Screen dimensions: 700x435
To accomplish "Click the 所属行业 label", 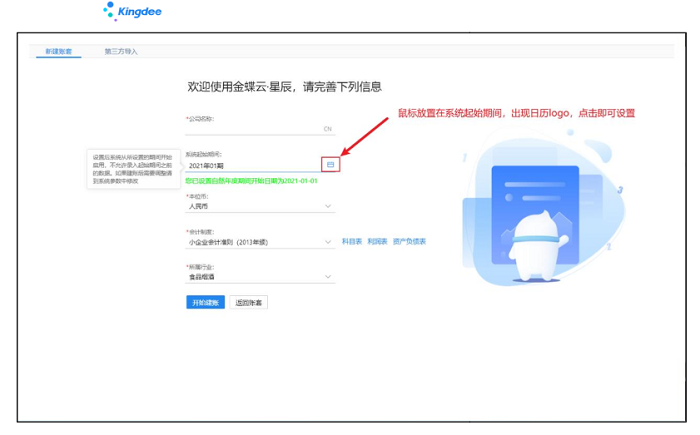I will coord(200,267).
